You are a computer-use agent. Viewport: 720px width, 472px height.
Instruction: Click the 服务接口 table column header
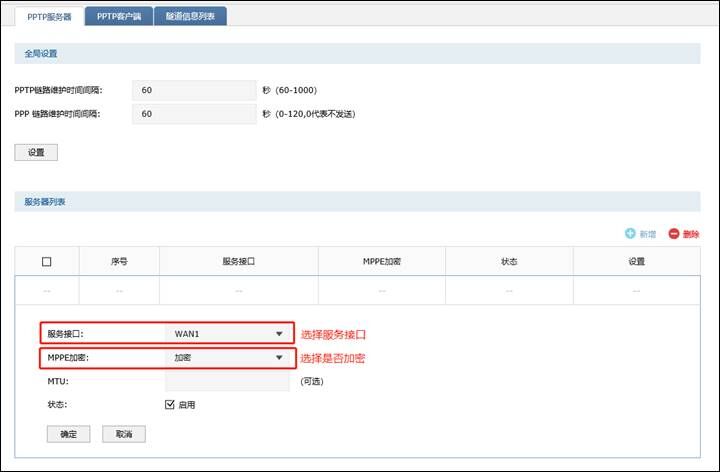pyautogui.click(x=238, y=262)
